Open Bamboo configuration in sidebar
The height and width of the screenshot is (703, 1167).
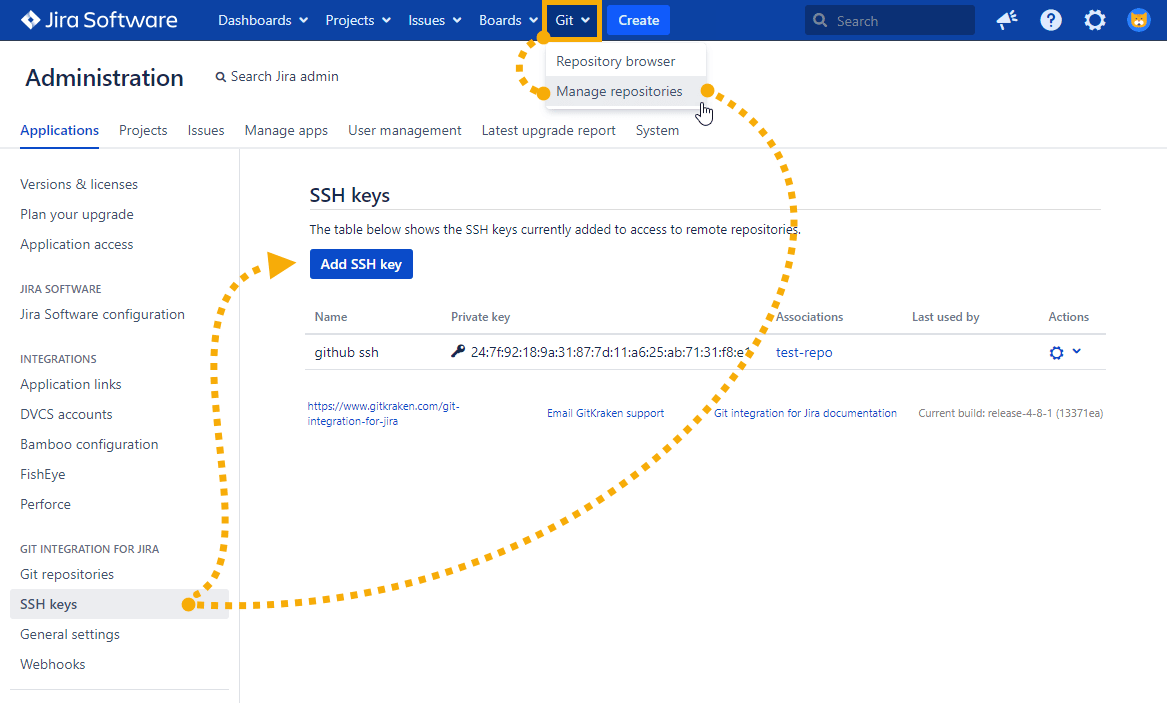coord(89,445)
